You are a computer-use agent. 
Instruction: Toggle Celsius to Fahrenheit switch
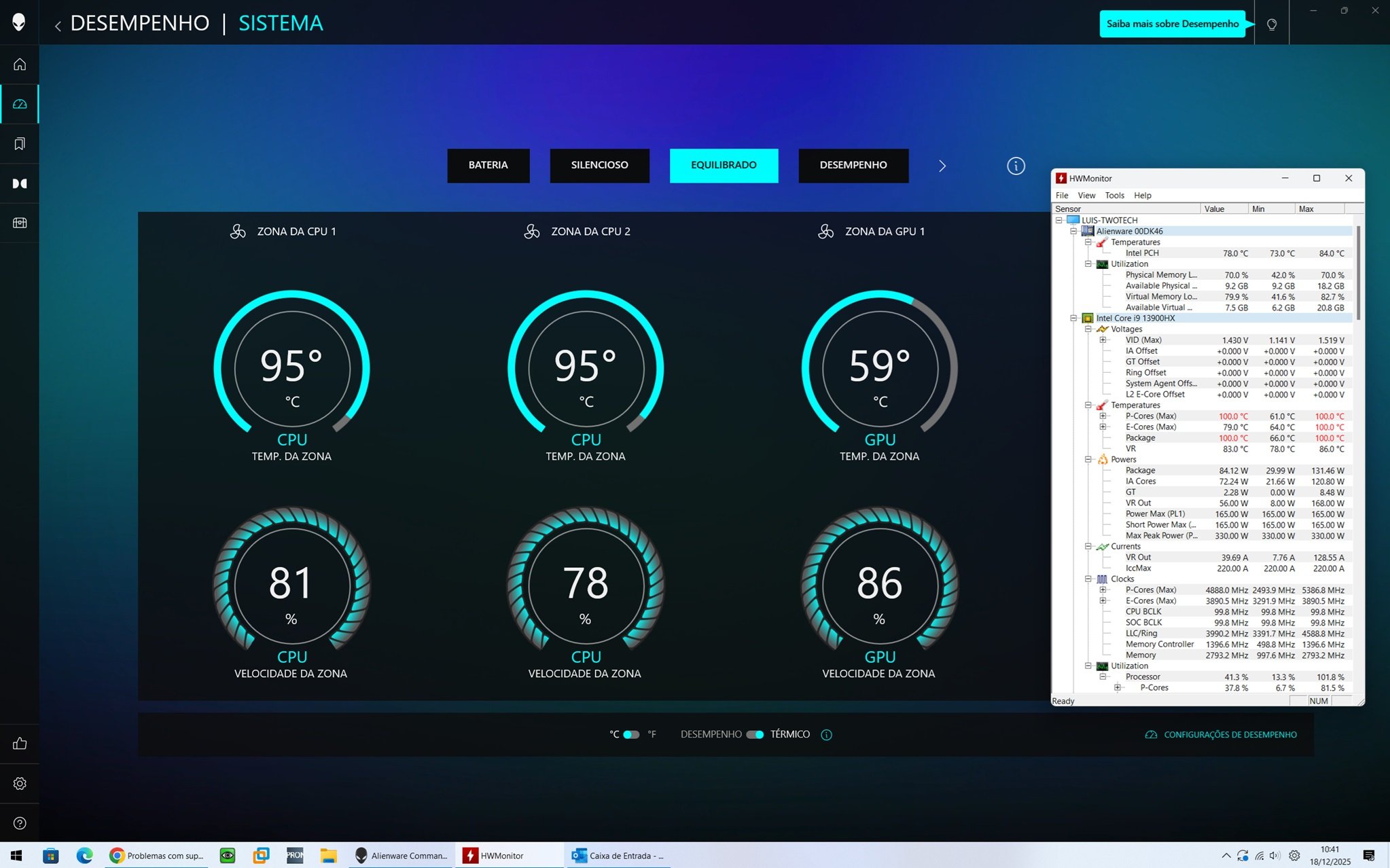click(631, 734)
